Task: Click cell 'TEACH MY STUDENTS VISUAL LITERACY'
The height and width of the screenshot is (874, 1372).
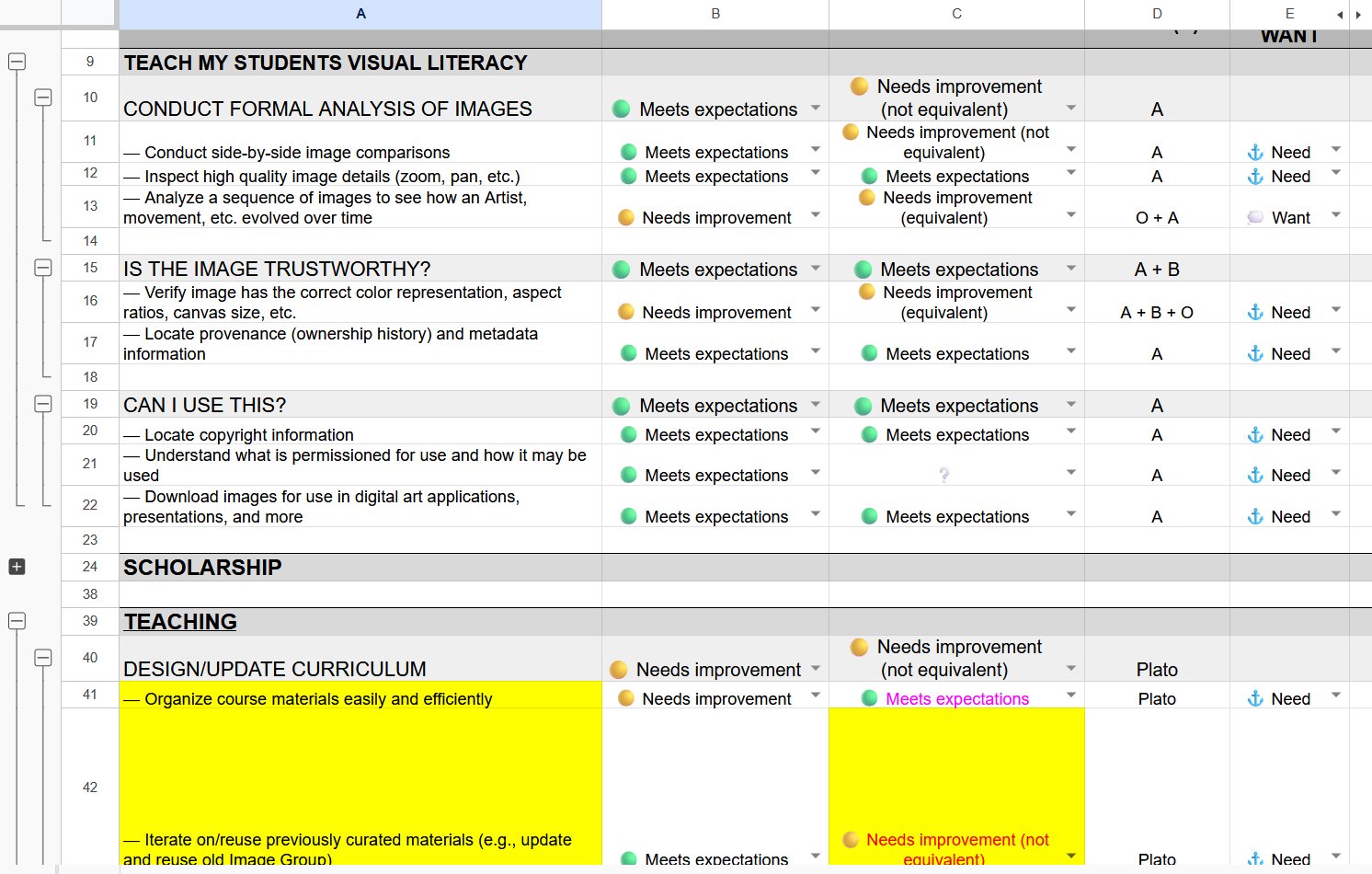Action: [x=360, y=62]
